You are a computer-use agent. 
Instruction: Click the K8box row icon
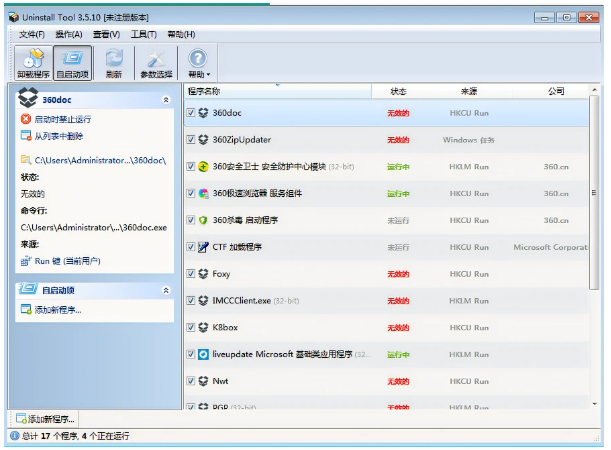click(203, 328)
